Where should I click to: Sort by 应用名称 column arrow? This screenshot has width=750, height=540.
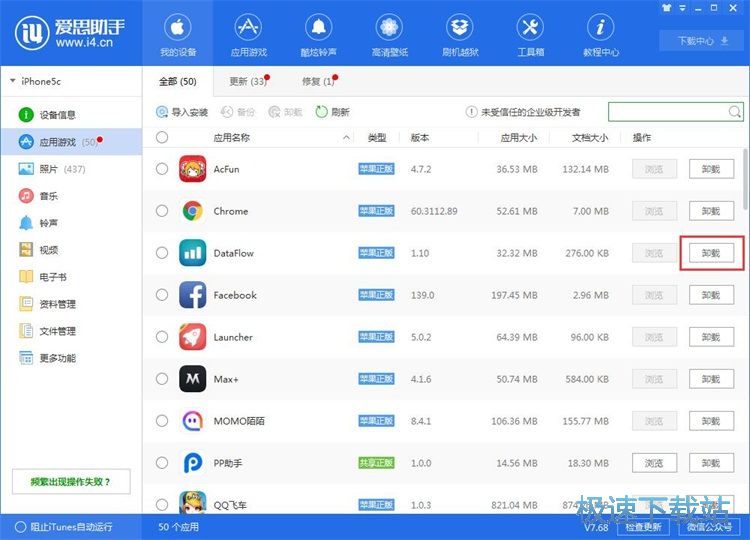click(346, 138)
